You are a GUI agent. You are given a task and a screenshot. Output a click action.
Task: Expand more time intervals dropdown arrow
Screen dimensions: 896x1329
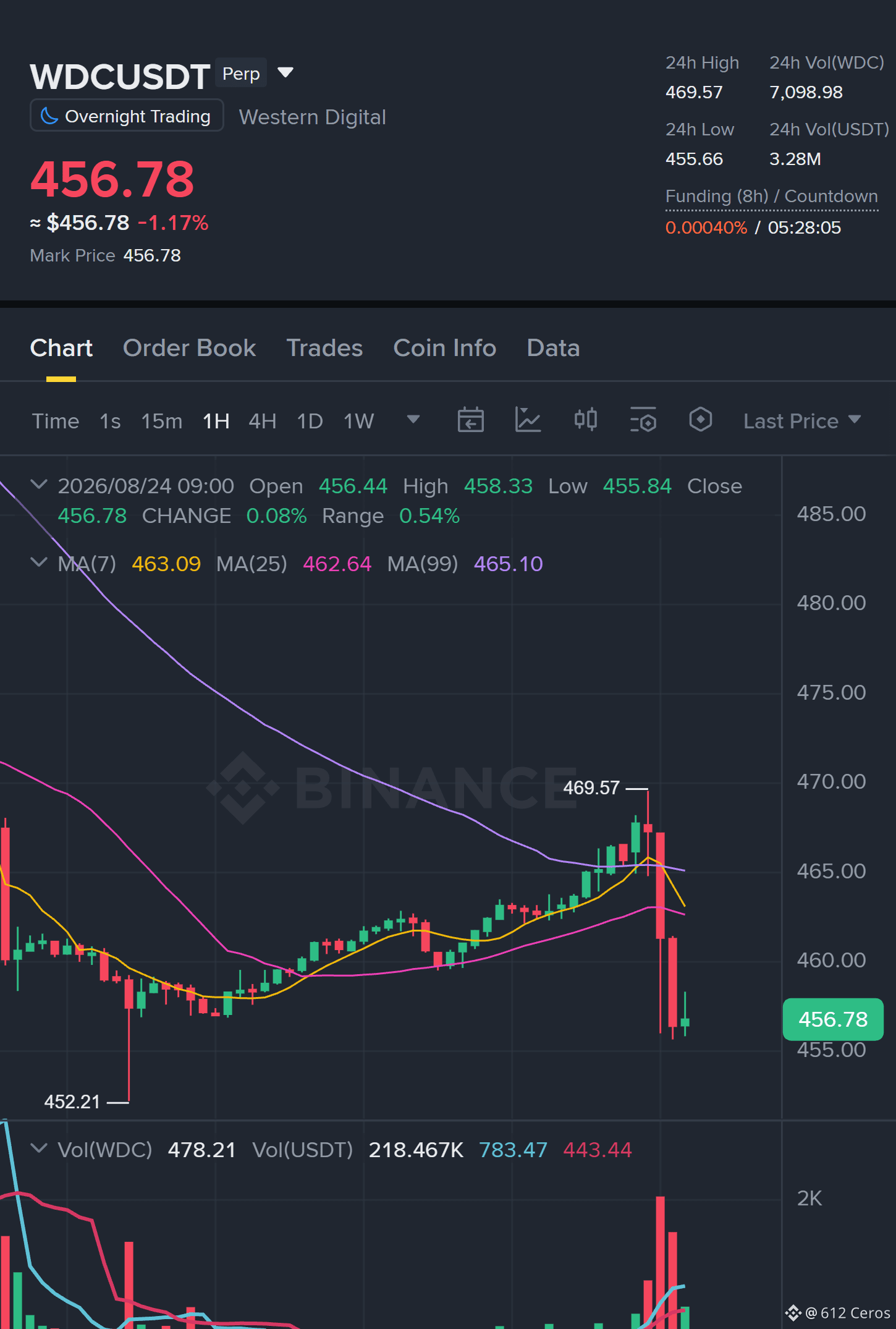point(413,420)
